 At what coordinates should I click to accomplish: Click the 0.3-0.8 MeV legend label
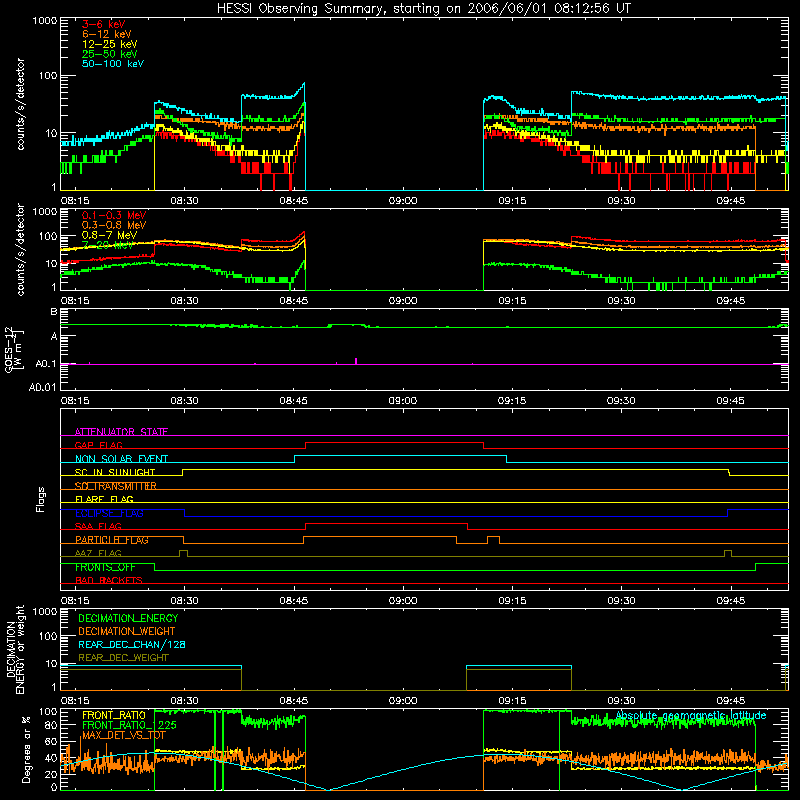pos(114,225)
